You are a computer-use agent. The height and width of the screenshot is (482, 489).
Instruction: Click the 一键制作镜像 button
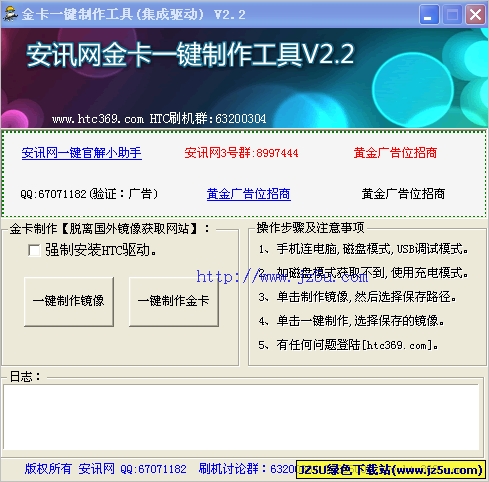pyautogui.click(x=69, y=301)
